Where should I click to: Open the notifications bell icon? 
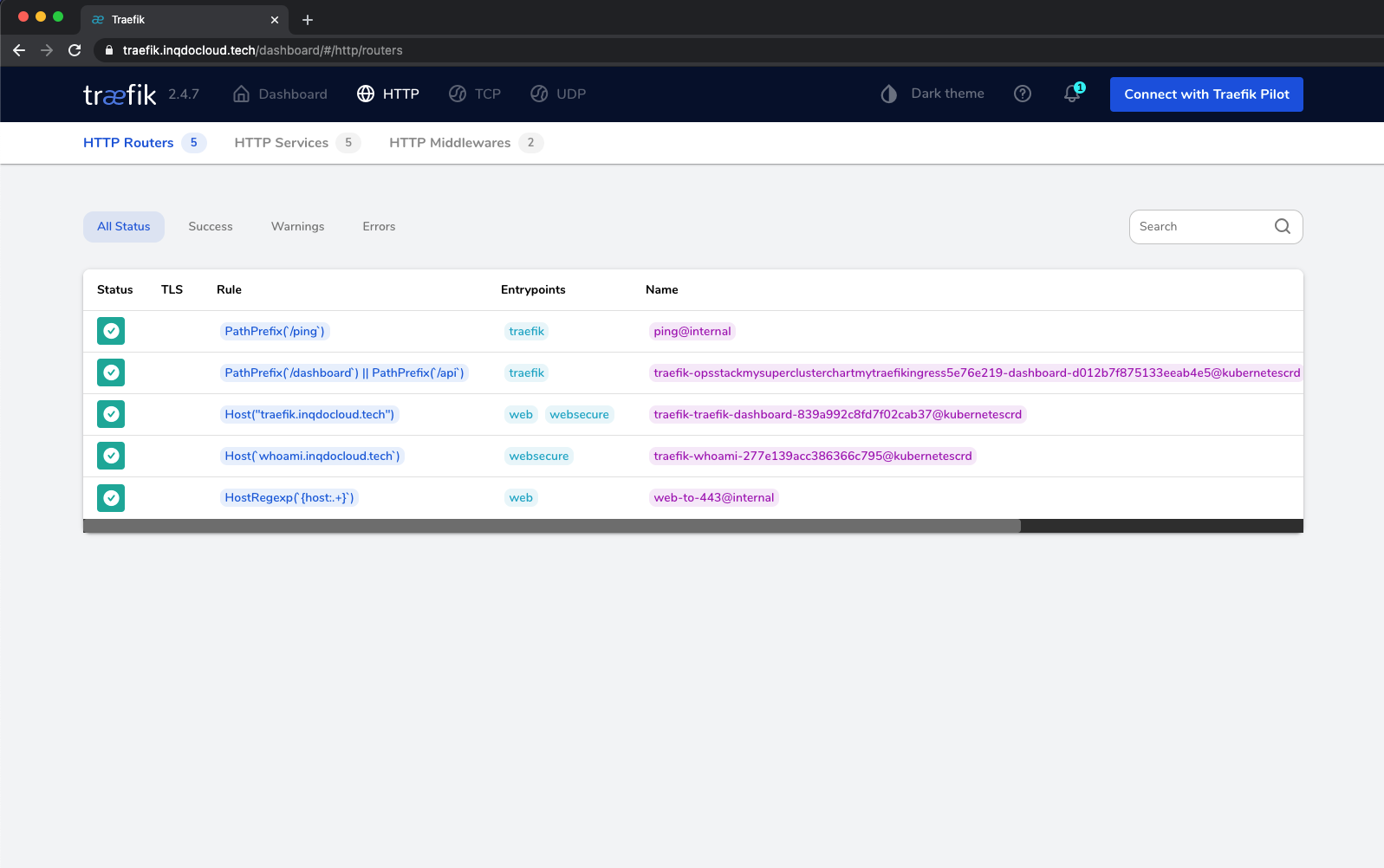tap(1073, 94)
